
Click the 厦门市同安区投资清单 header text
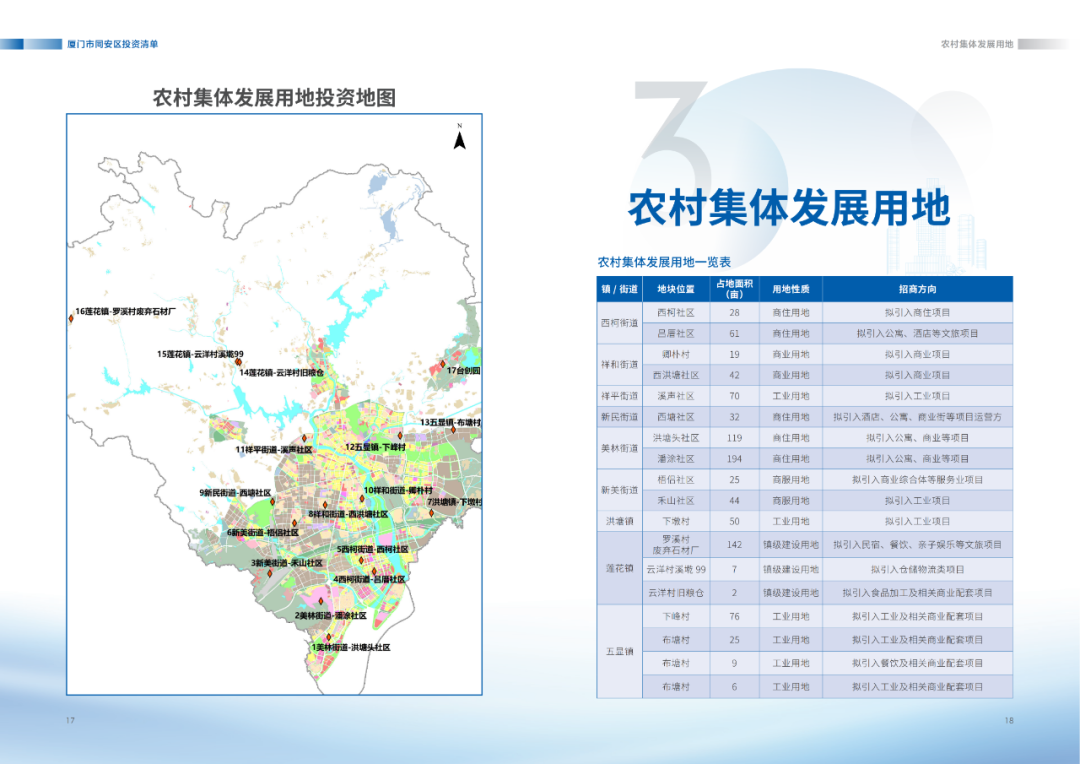[x=112, y=44]
